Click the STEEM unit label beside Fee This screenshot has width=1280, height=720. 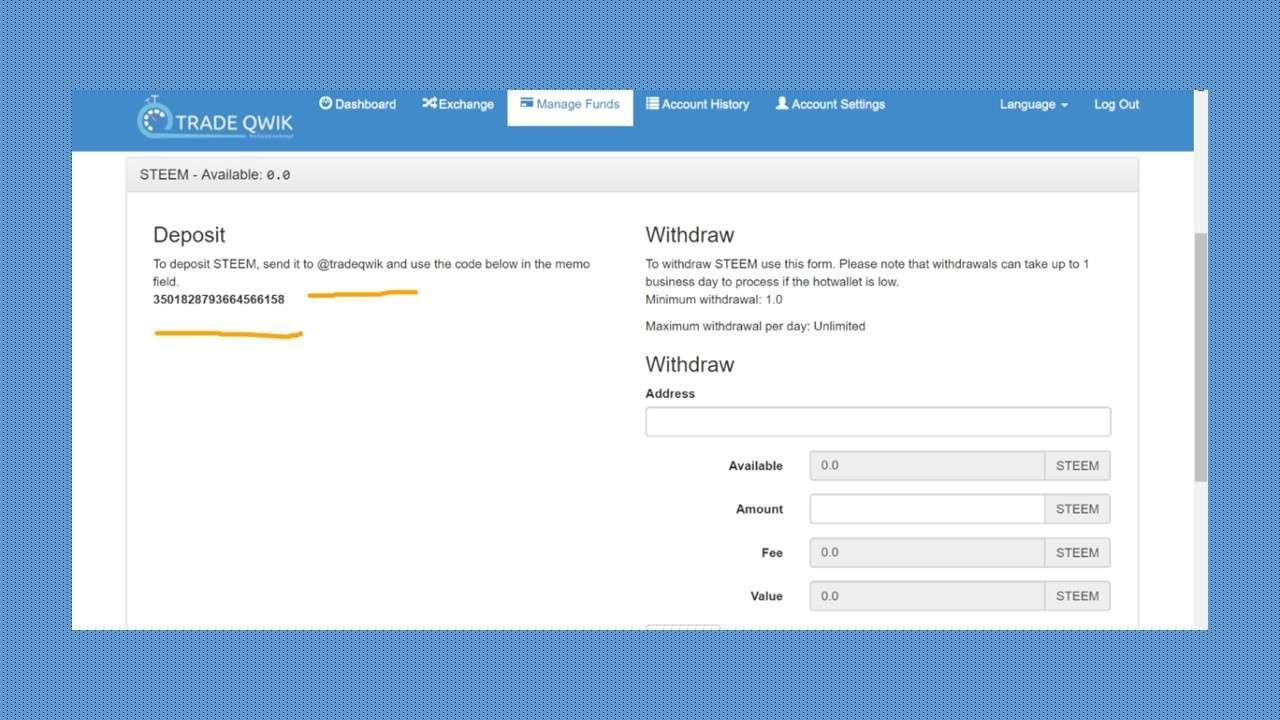(1077, 552)
